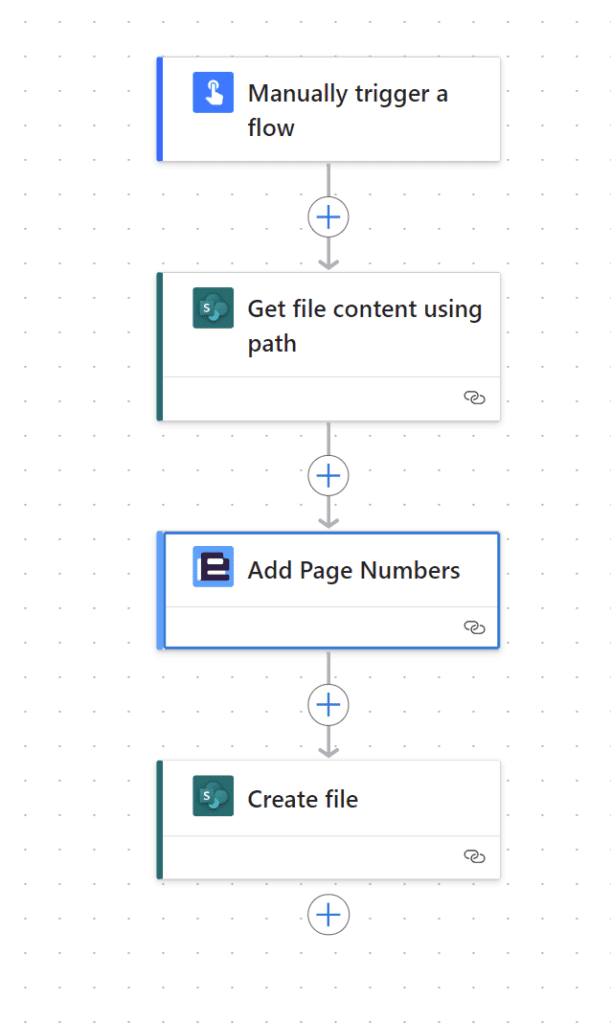The width and height of the screenshot is (611, 1024).
Task: Select the Get file content using path title
Action: click(x=364, y=326)
